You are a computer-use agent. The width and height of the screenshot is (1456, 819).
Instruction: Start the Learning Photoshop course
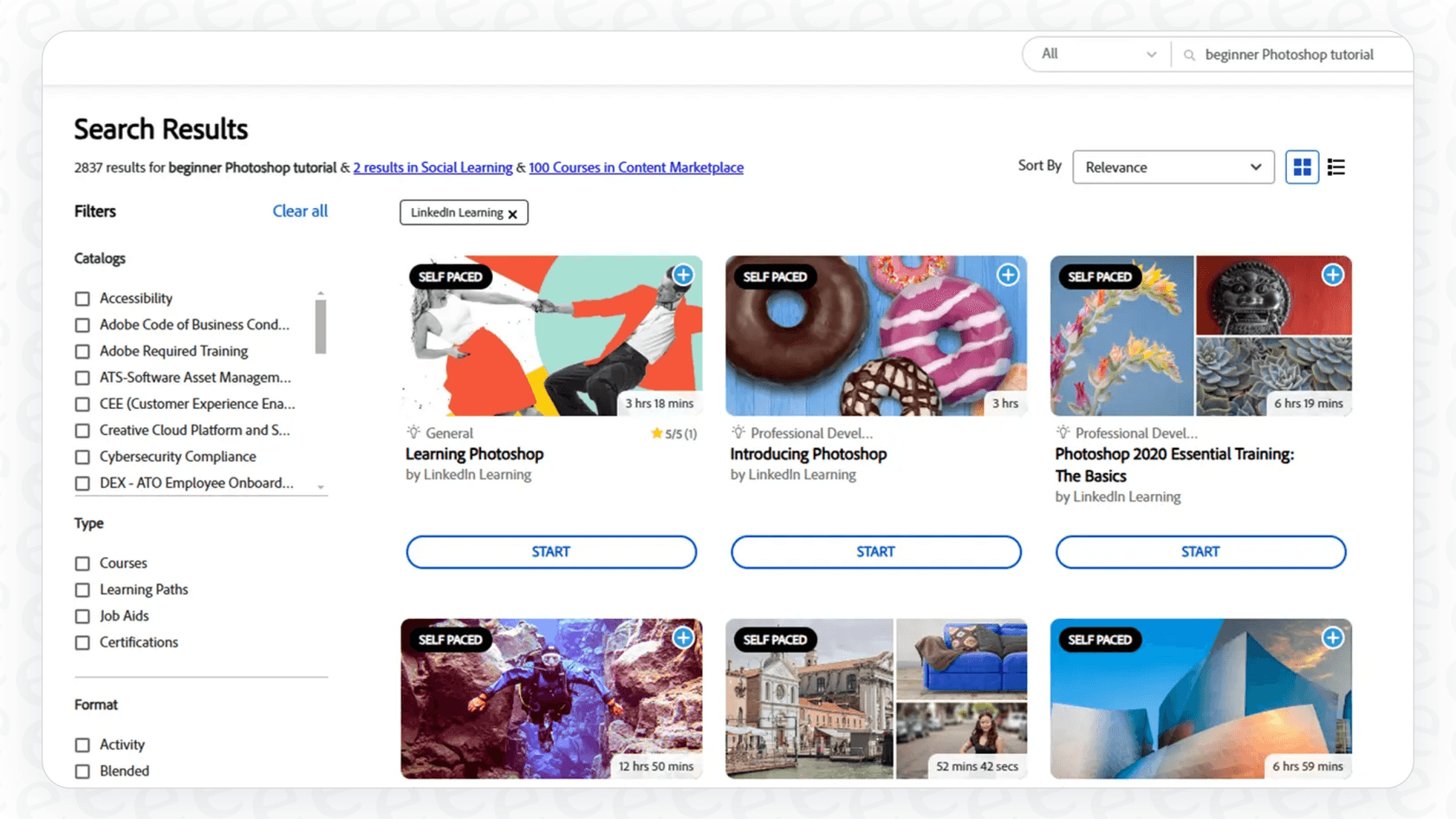551,552
